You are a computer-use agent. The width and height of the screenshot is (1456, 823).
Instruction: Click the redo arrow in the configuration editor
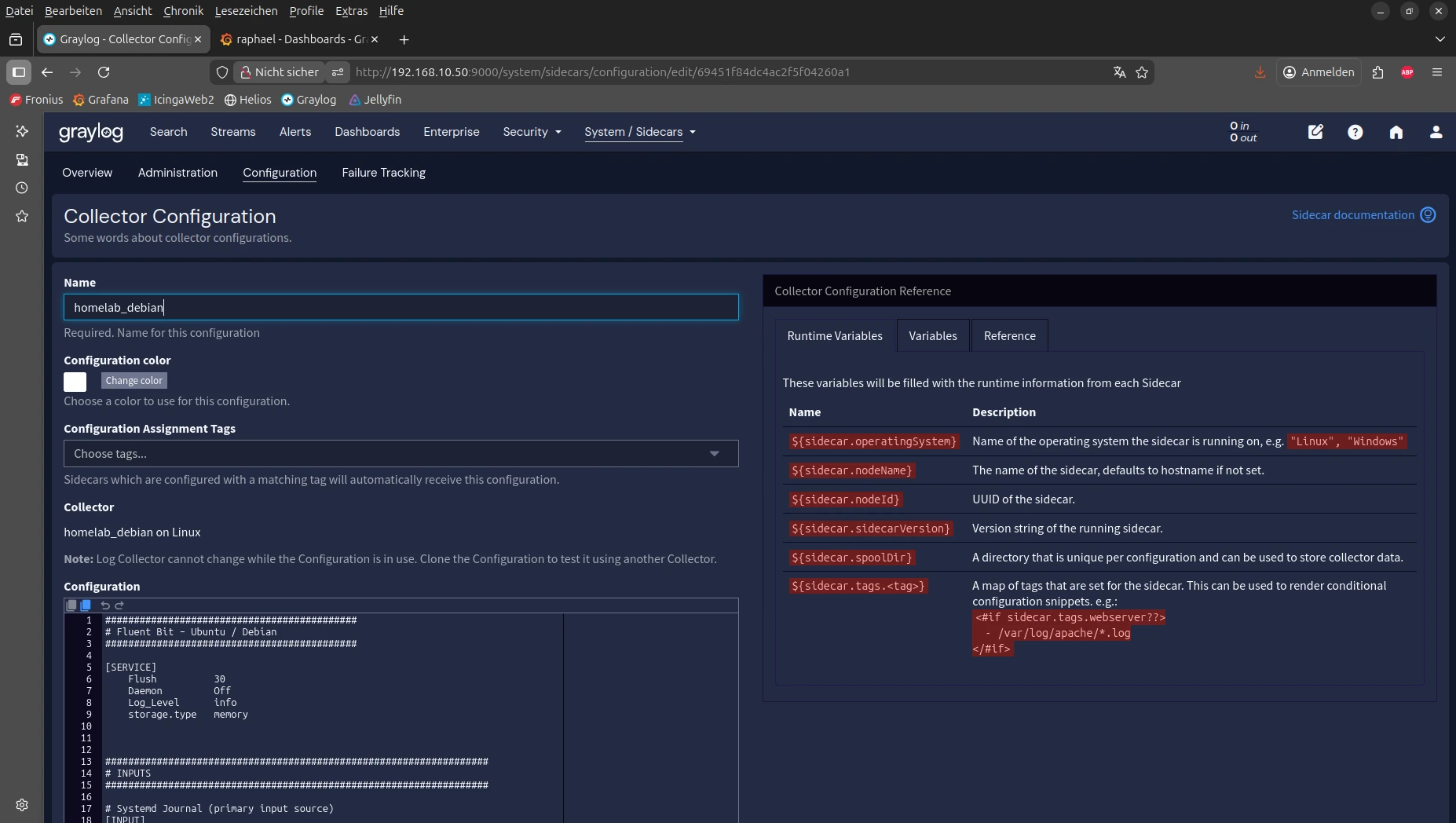[119, 605]
